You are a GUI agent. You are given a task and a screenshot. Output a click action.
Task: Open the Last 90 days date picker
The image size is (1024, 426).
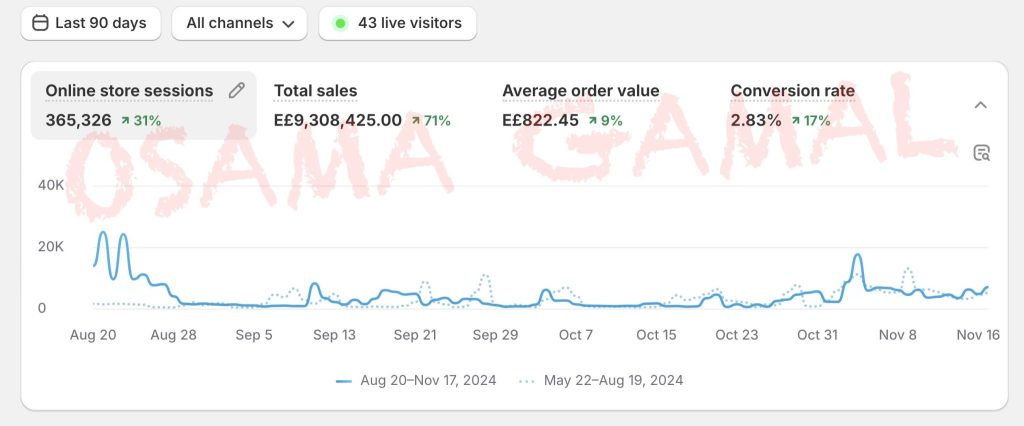[x=90, y=23]
